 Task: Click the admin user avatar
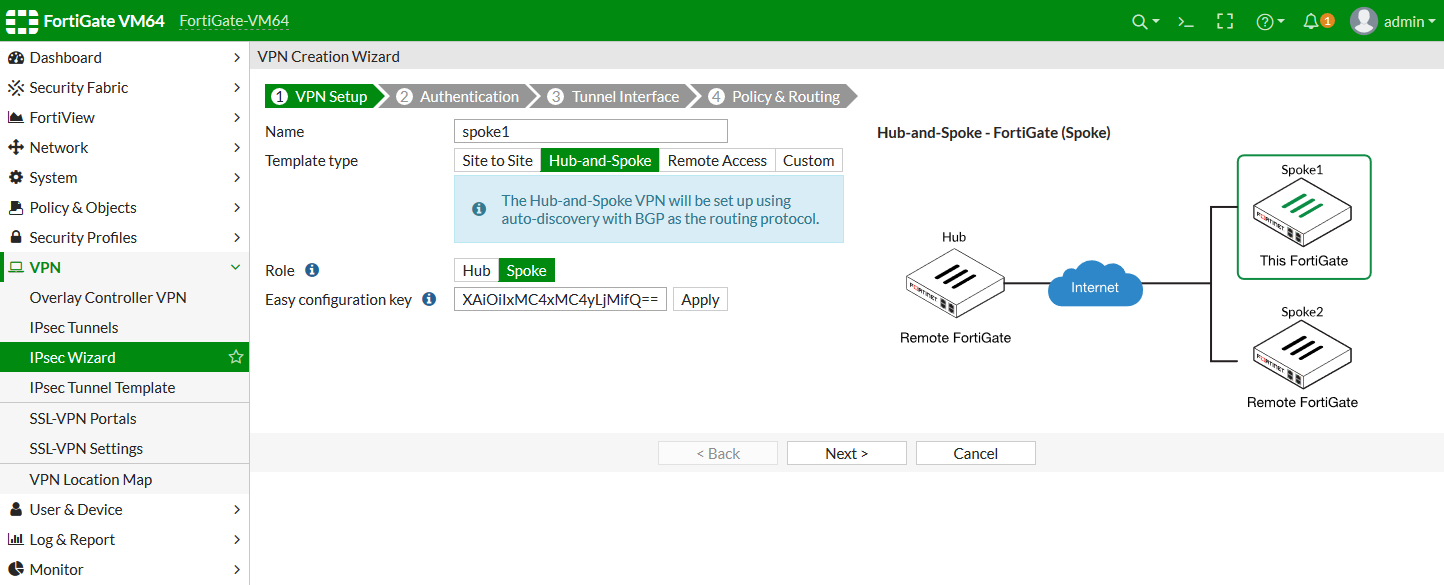coord(1364,21)
